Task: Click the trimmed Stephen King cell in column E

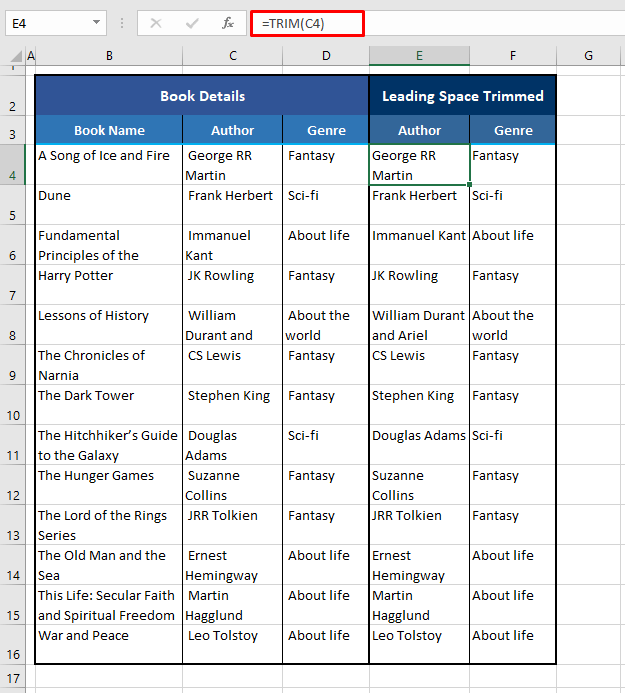Action: coord(419,405)
